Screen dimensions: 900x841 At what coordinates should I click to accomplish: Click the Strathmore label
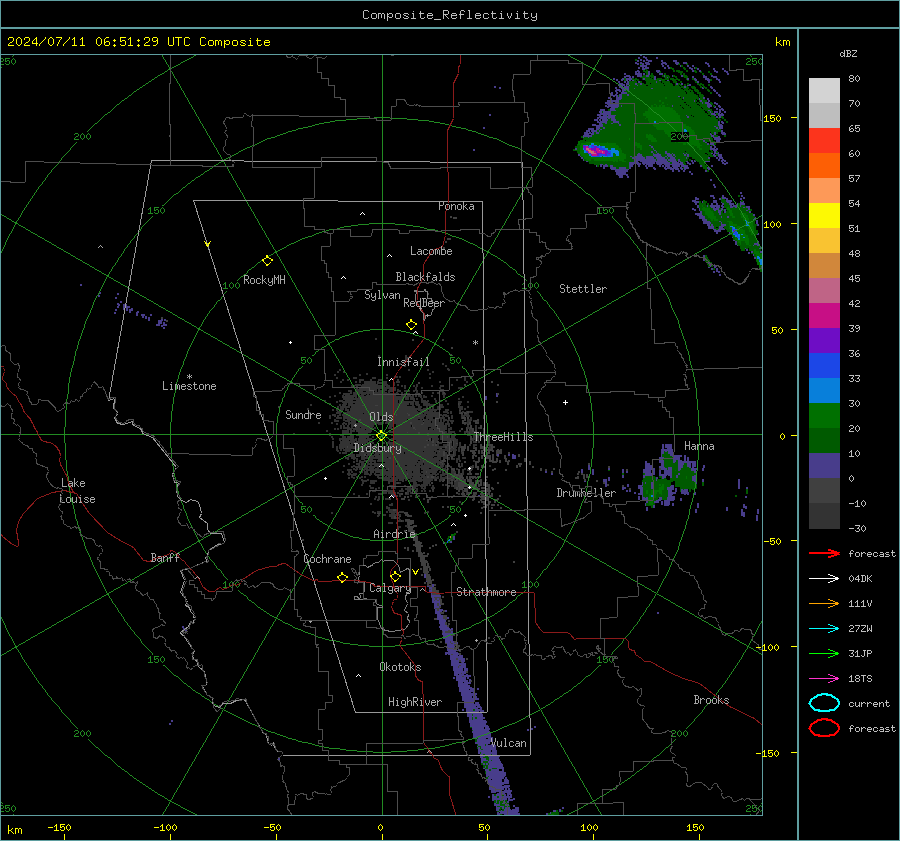pos(486,592)
